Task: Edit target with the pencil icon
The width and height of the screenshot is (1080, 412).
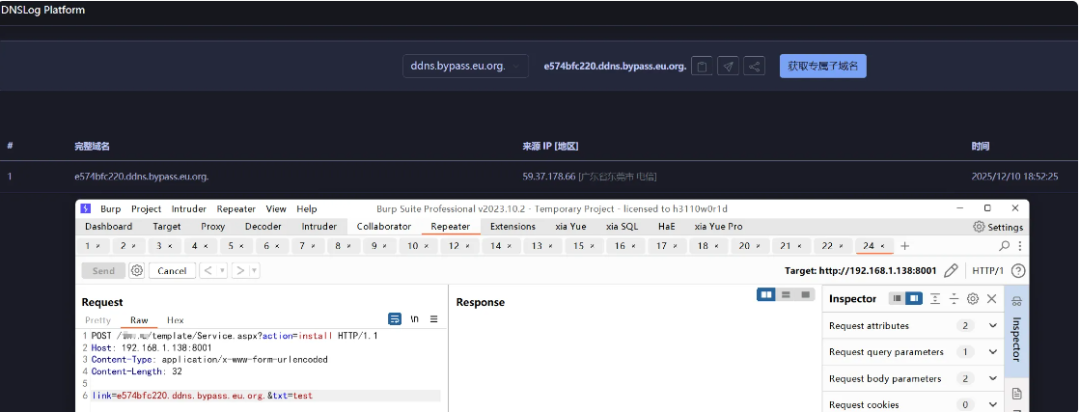Action: pyautogui.click(x=951, y=271)
